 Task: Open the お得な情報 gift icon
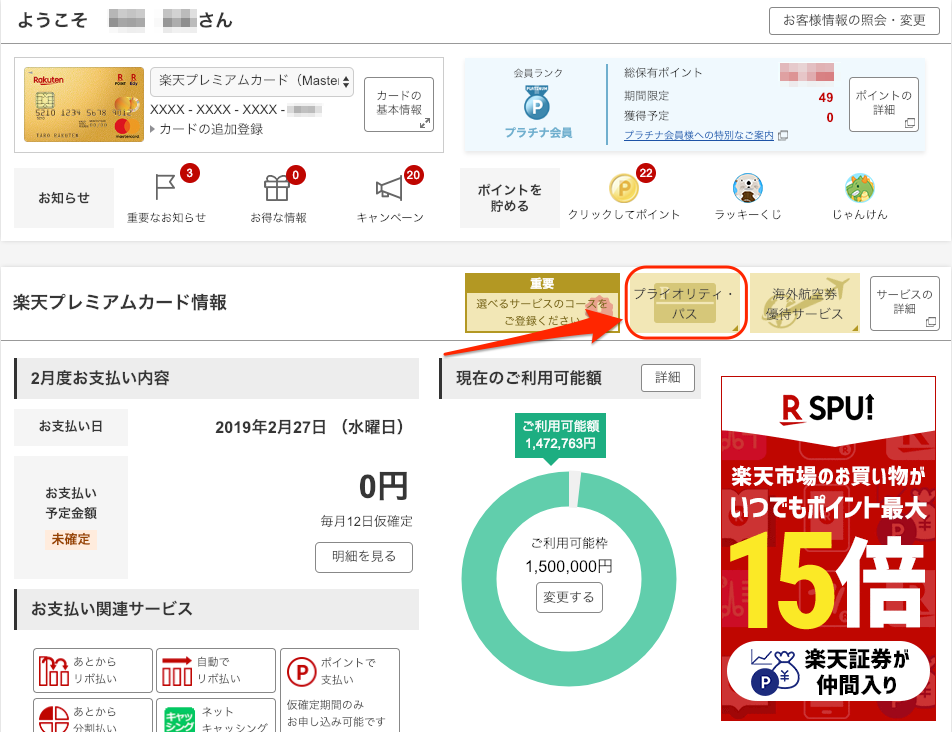pos(277,188)
